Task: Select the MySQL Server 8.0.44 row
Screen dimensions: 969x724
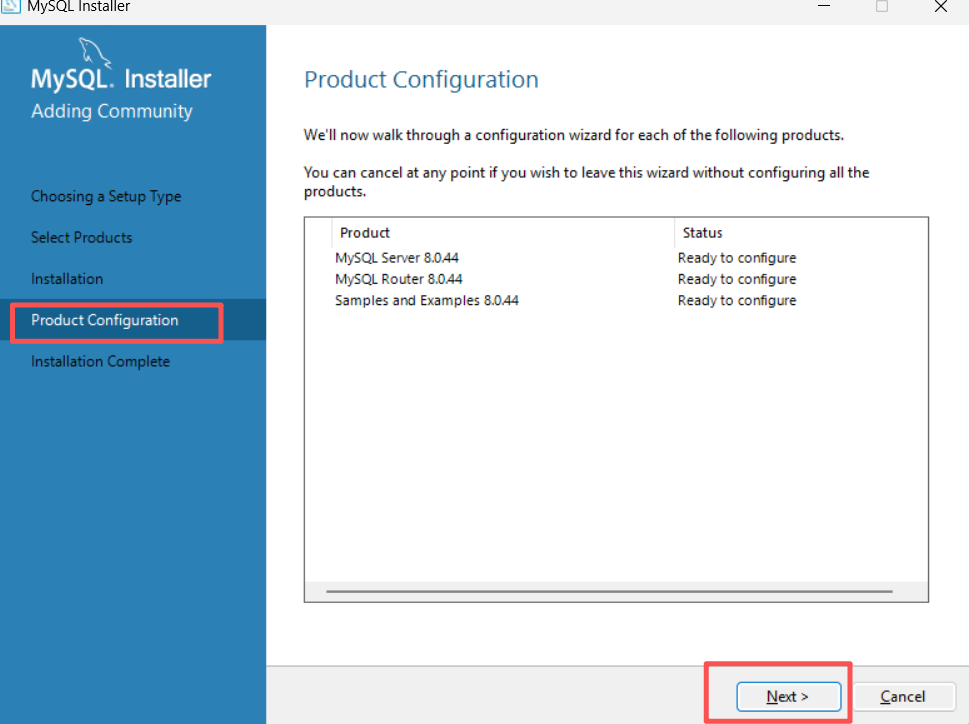Action: [616, 258]
